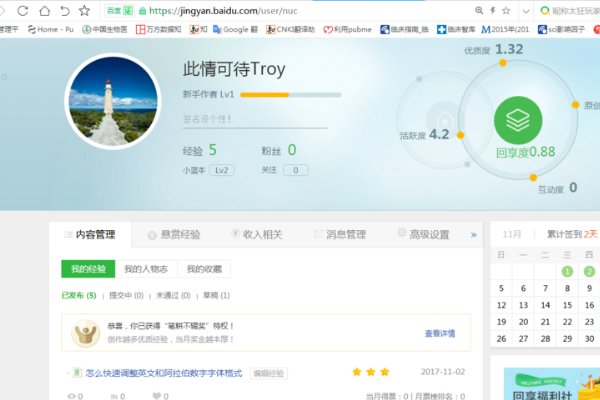This screenshot has height=400, width=600.
Task: Bookmark page with star icon left of address bar
Action: 84,11
